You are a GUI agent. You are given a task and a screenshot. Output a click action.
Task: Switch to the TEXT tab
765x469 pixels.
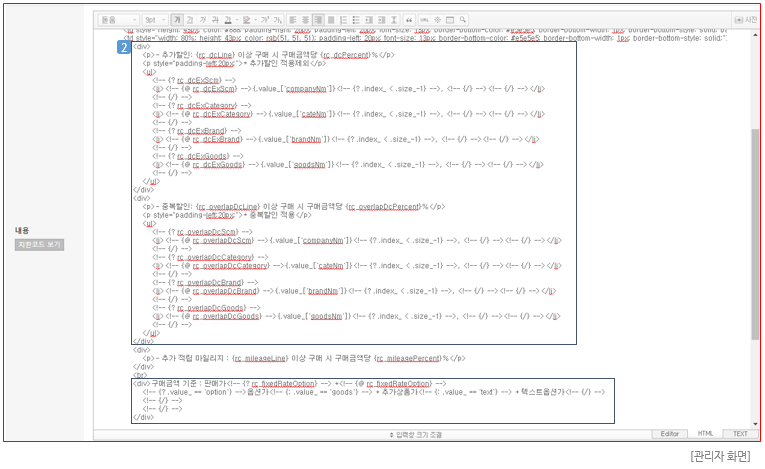tap(739, 434)
